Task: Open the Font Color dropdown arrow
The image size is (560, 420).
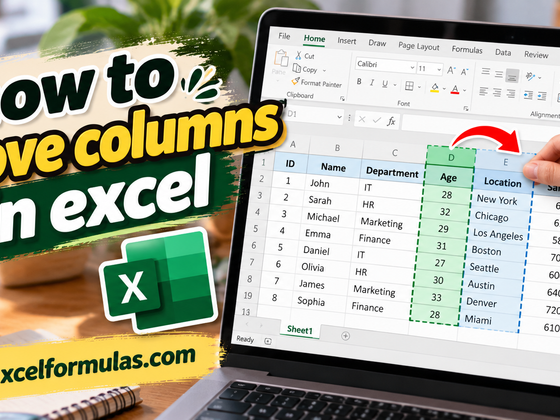Action: tap(464, 90)
